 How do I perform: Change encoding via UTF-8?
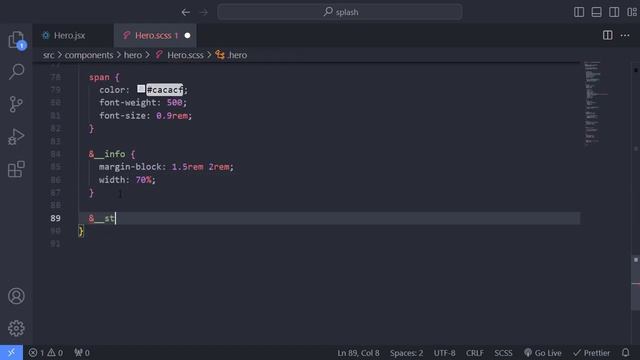pyautogui.click(x=444, y=353)
